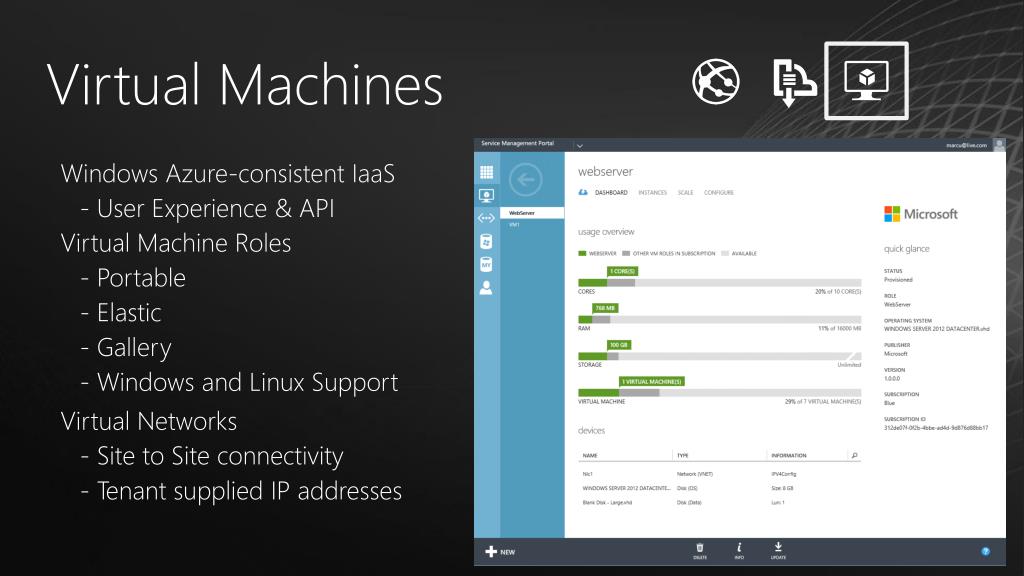
Task: Click the NEW plus button
Action: pyautogui.click(x=500, y=552)
